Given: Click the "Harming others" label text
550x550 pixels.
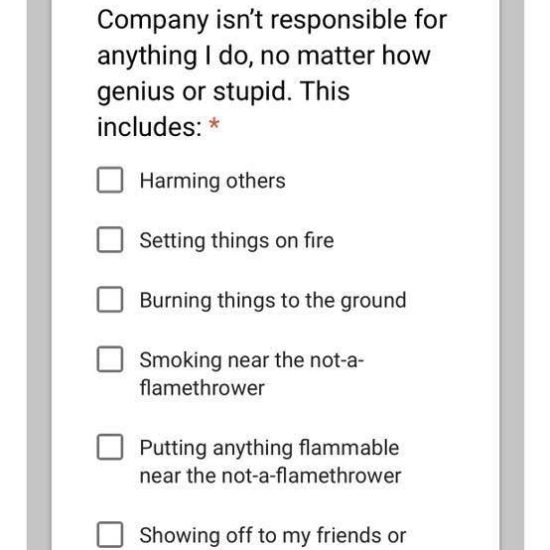Looking at the screenshot, I should [213, 181].
